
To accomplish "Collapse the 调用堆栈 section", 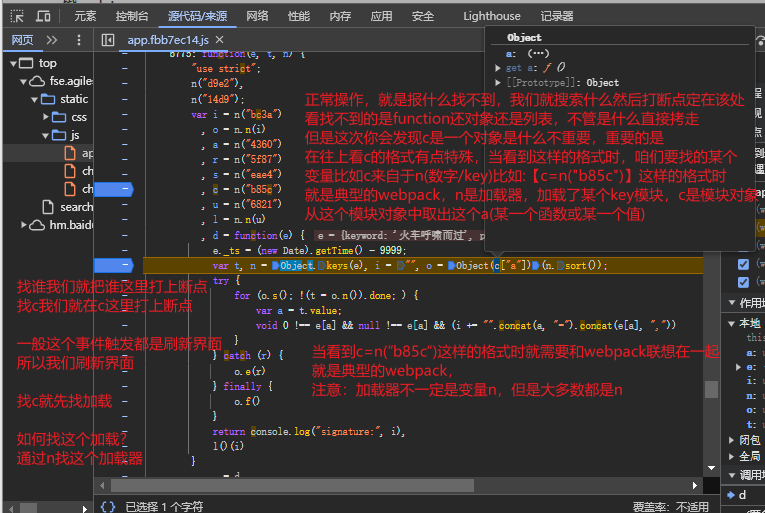I will tap(732, 474).
